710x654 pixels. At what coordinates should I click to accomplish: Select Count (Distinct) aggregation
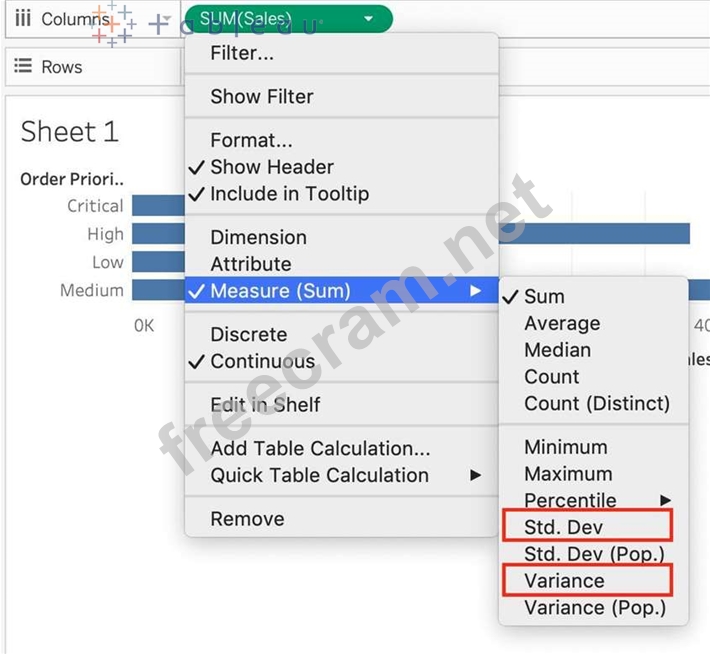tap(596, 404)
